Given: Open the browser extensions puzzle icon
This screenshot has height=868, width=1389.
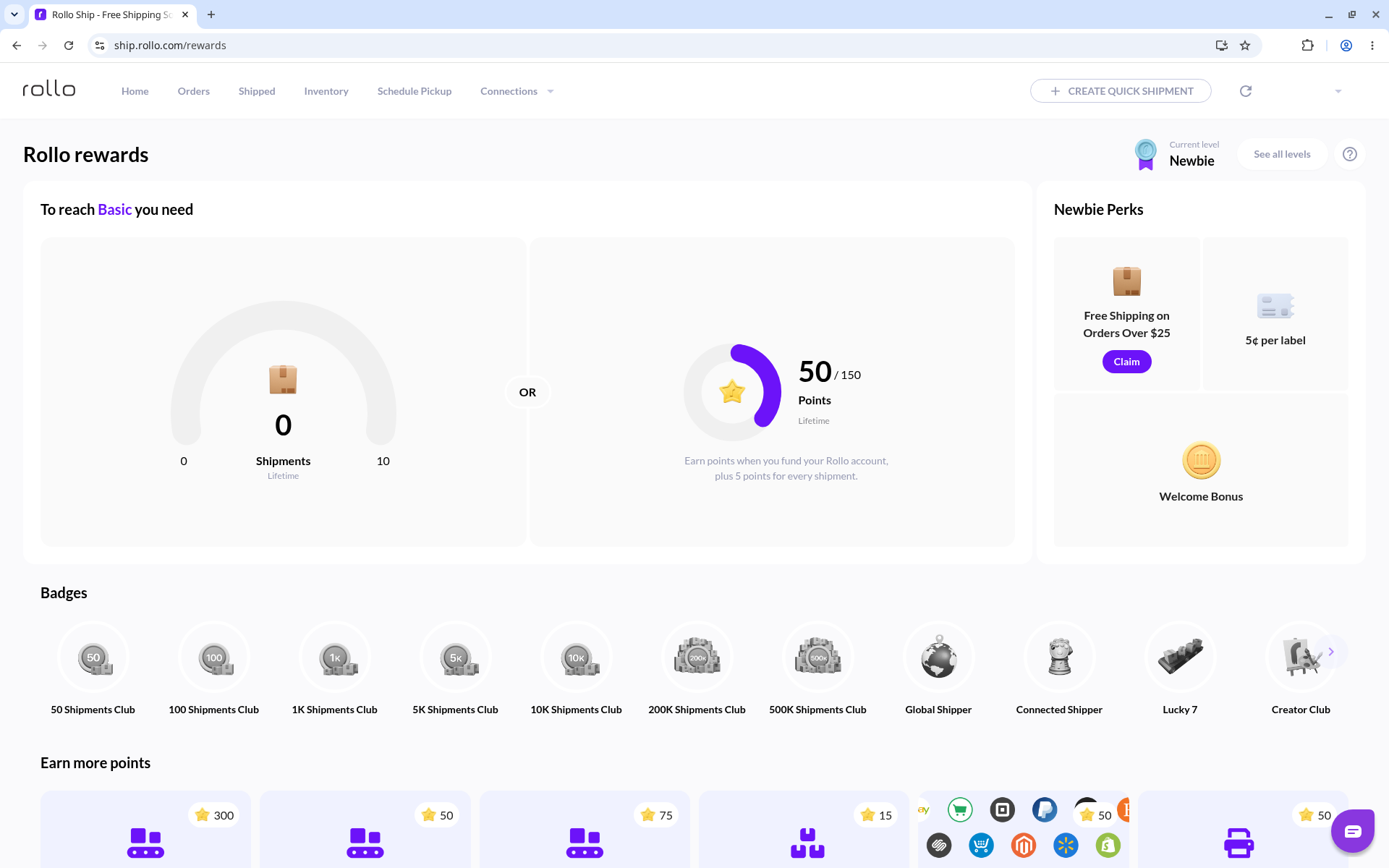Looking at the screenshot, I should [x=1307, y=46].
